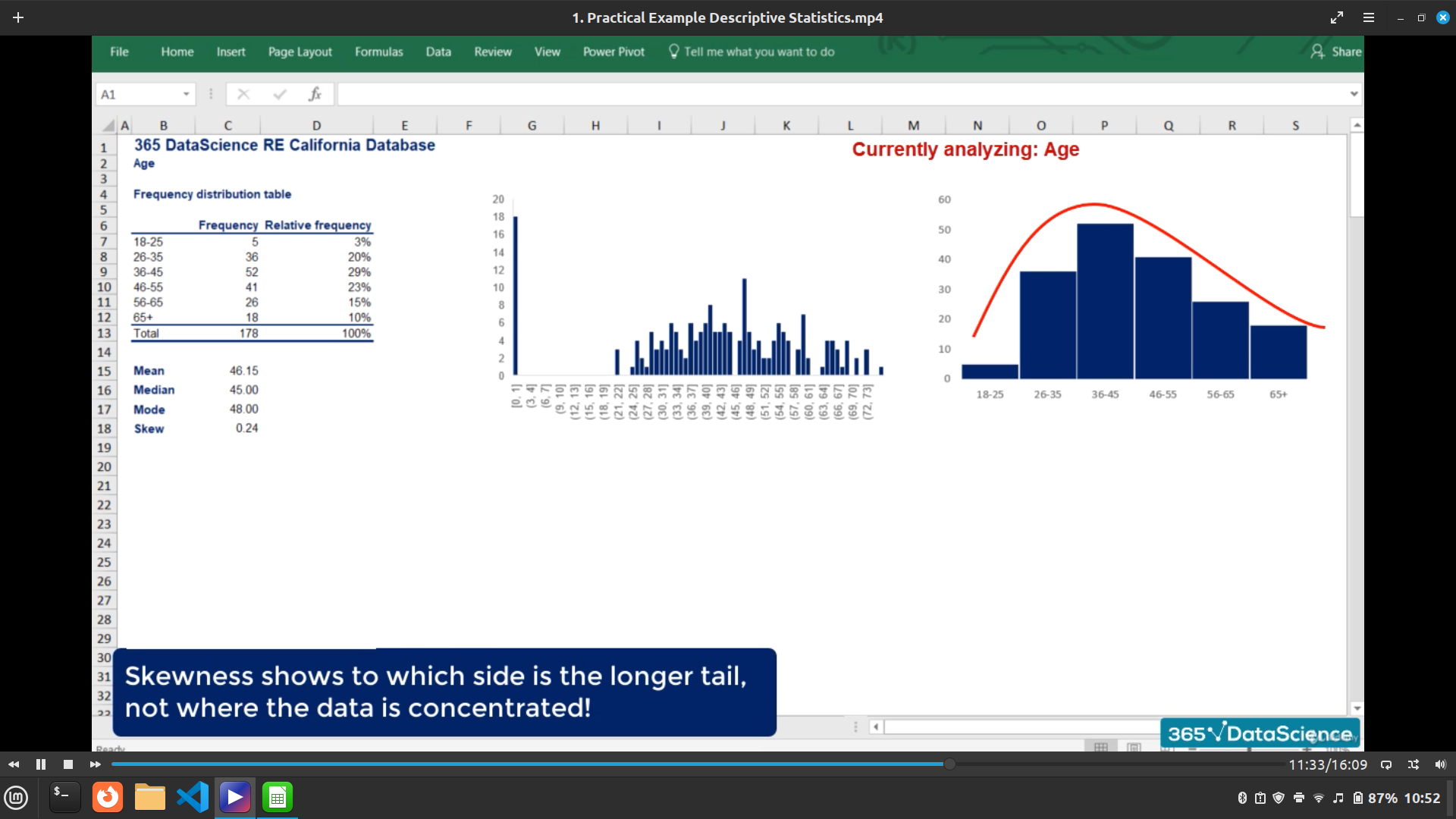1456x819 pixels.
Task: Skip to the next track
Action: point(95,764)
